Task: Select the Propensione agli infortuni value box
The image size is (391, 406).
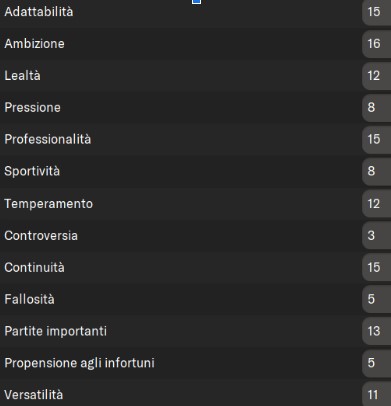Action: point(377,363)
